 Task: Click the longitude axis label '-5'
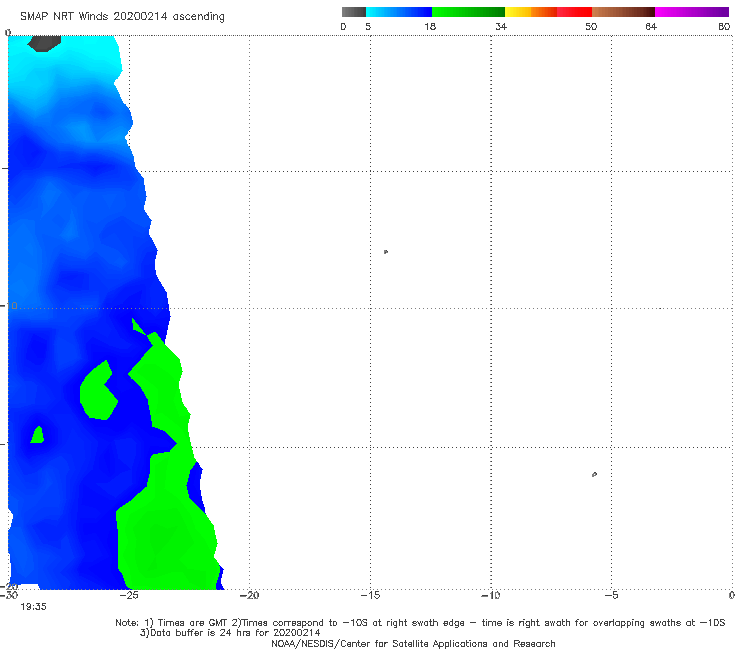point(611,595)
